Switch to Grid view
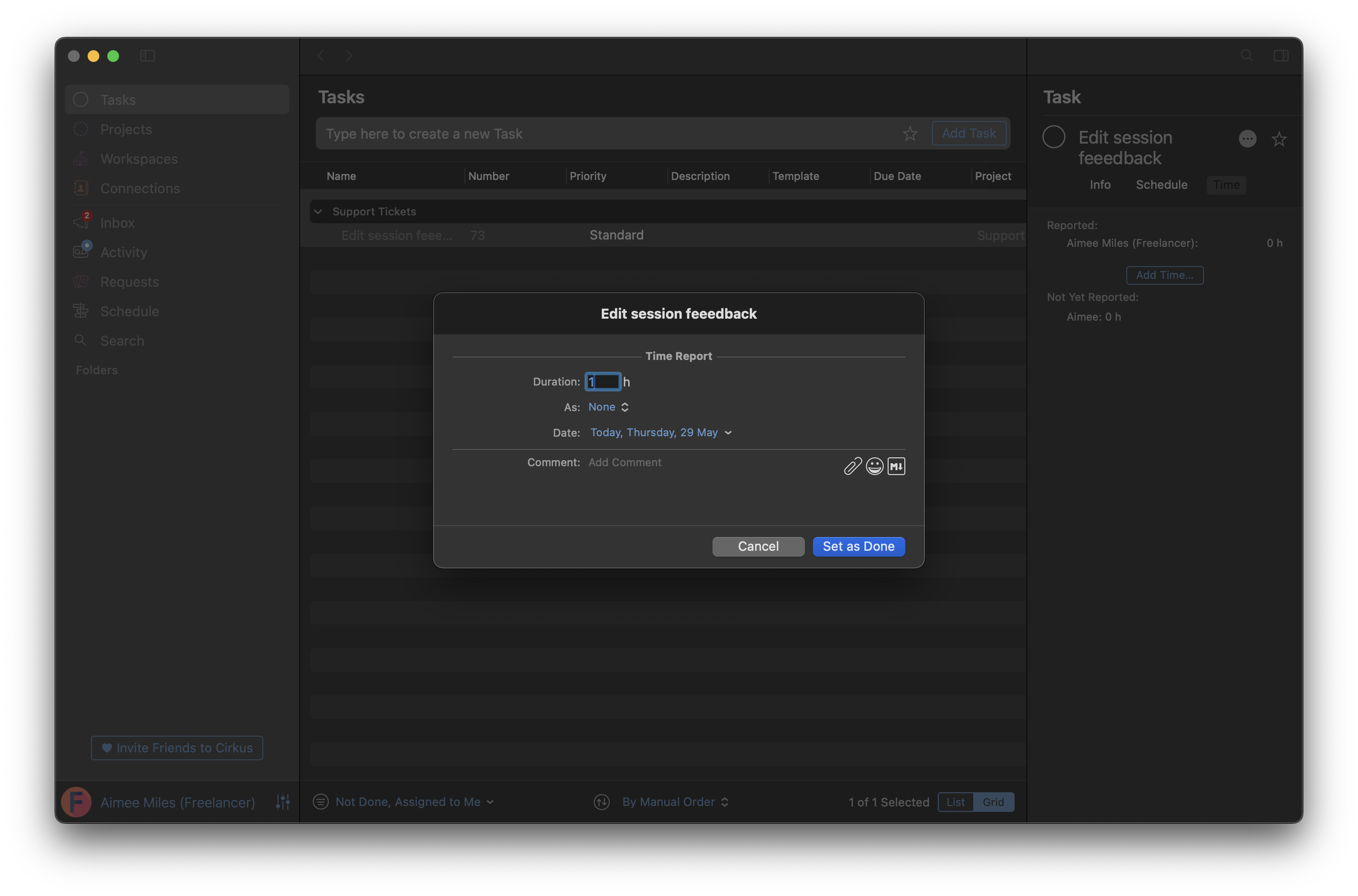The height and width of the screenshot is (896, 1358). [993, 802]
